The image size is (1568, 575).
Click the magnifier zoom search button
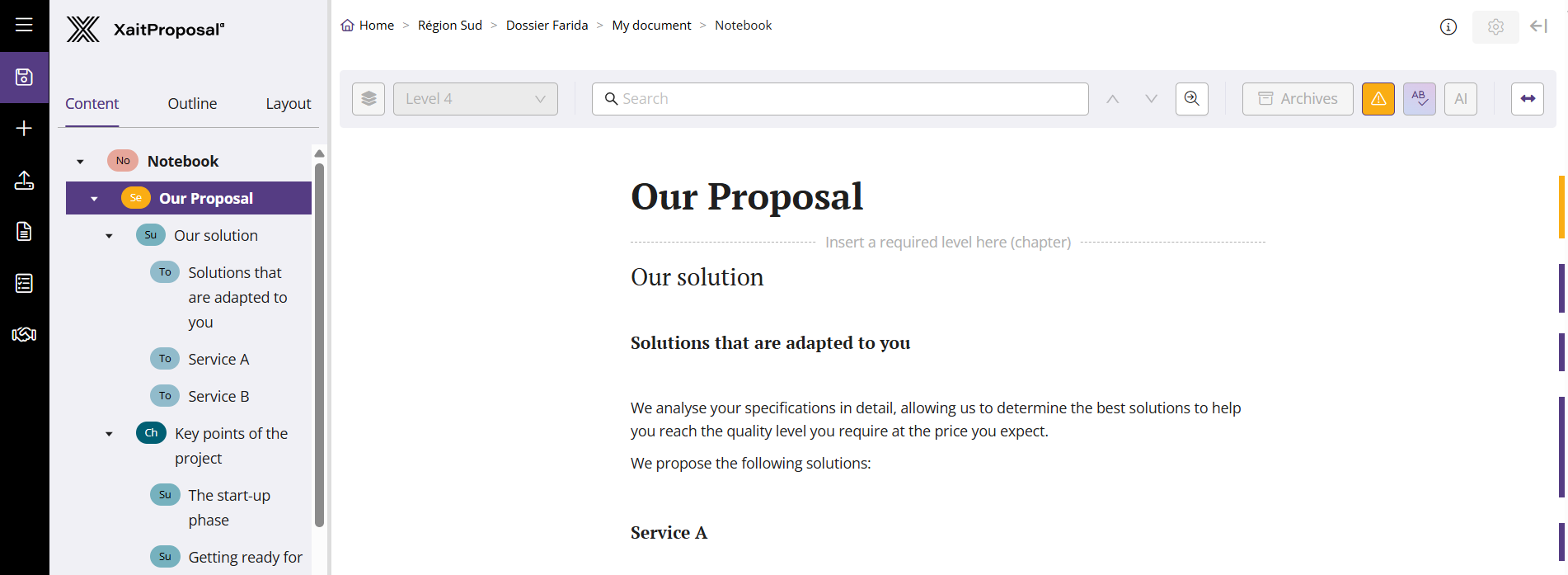[1191, 99]
